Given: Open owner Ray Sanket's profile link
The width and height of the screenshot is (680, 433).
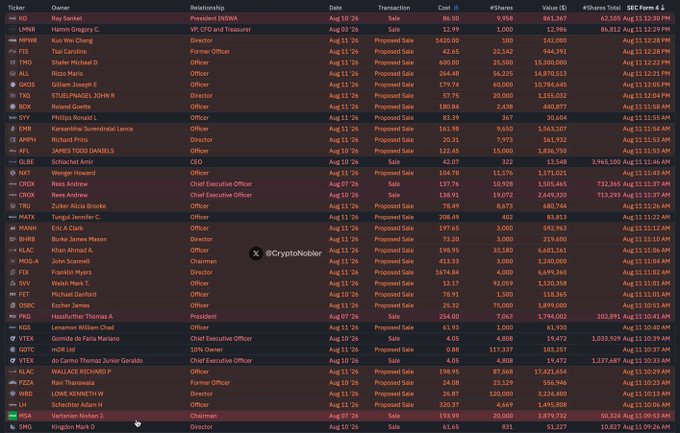Looking at the screenshot, I should 67,19.
